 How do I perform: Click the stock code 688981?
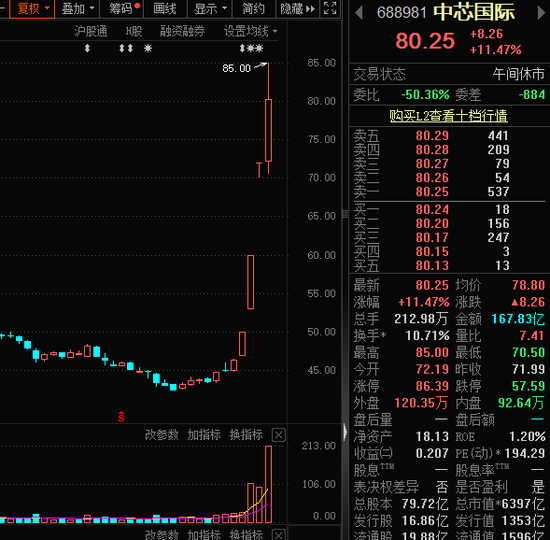(402, 13)
